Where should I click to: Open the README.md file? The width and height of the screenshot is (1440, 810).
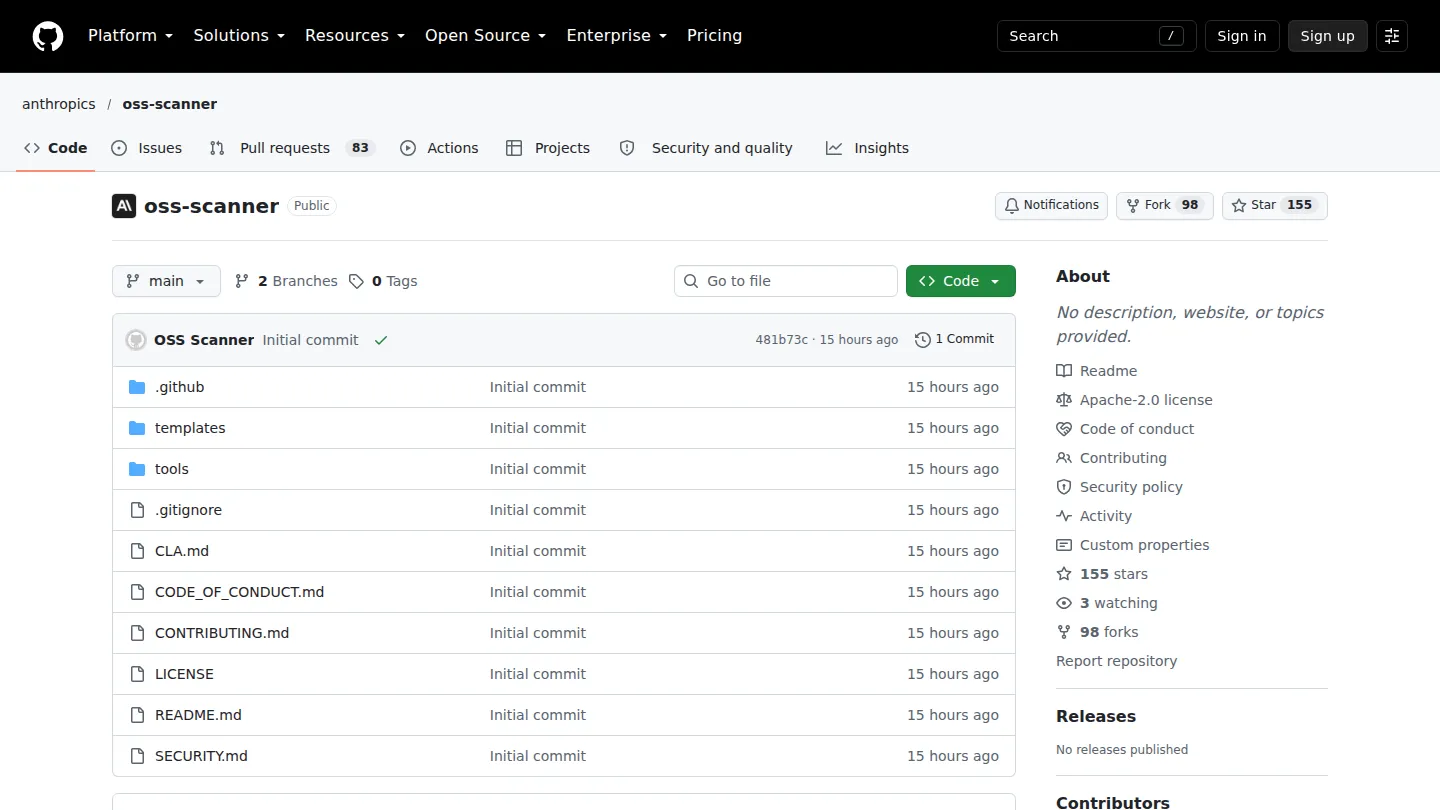pyautogui.click(x=198, y=715)
